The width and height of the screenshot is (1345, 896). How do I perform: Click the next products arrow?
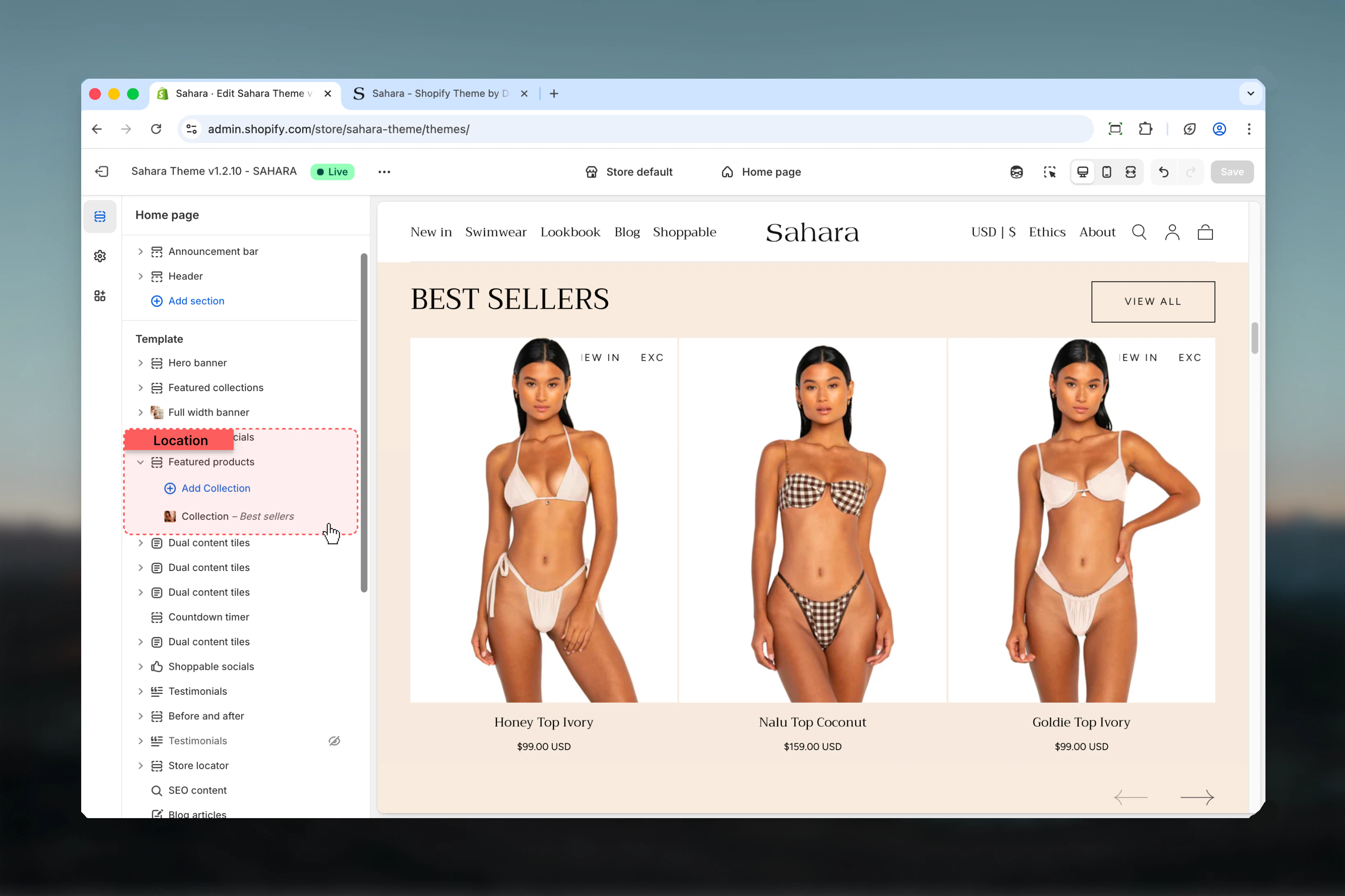(1197, 797)
